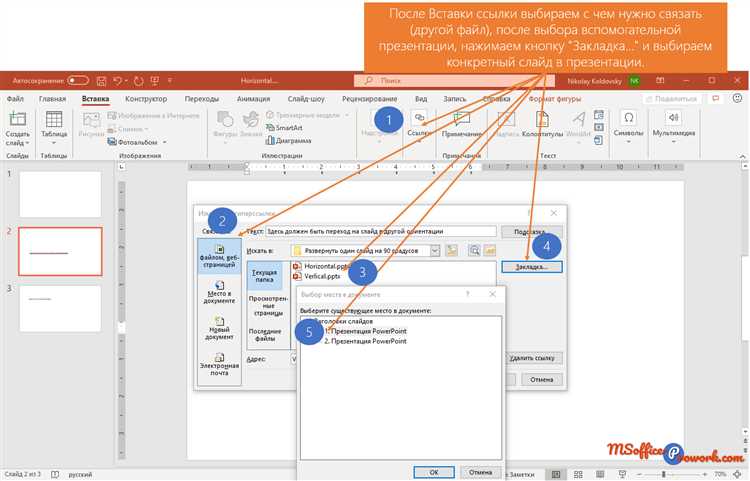Choose the Файлом, веб-страницей link option
Screen dimensions: 750x481
coord(219,256)
